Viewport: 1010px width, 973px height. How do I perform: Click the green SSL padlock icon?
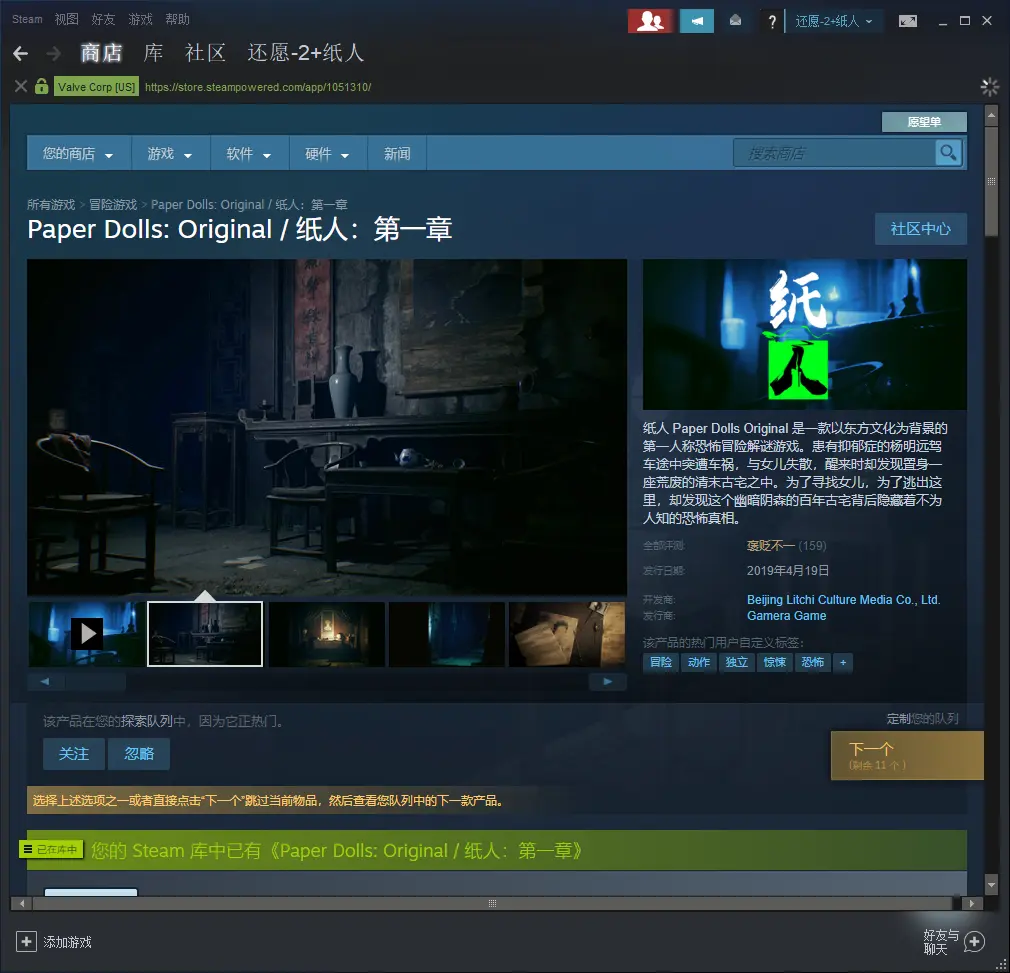click(42, 86)
